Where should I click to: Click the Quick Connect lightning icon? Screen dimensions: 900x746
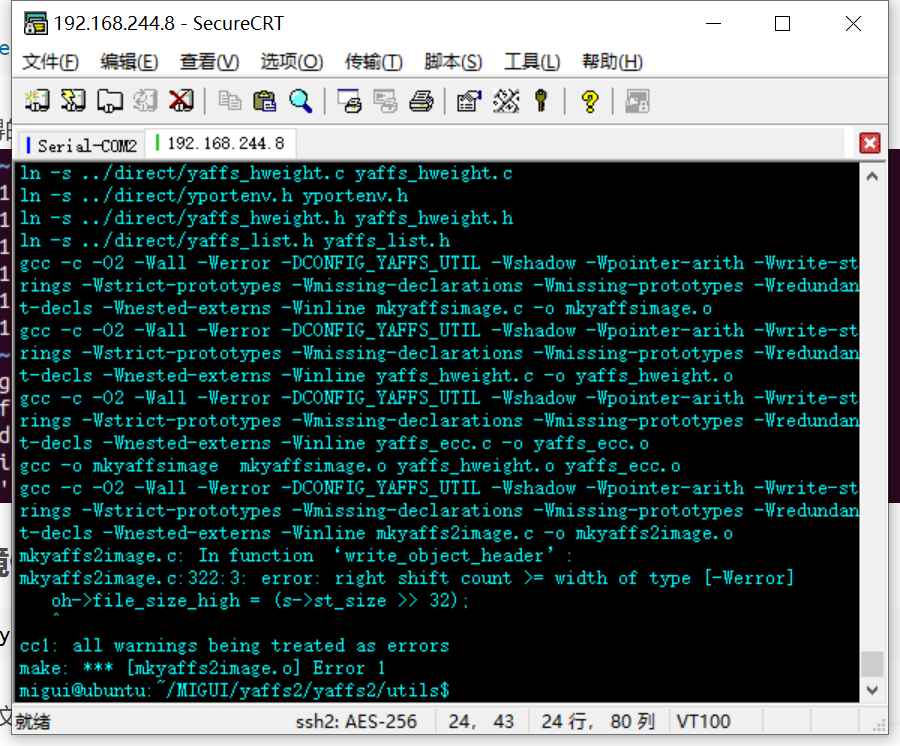tap(73, 101)
